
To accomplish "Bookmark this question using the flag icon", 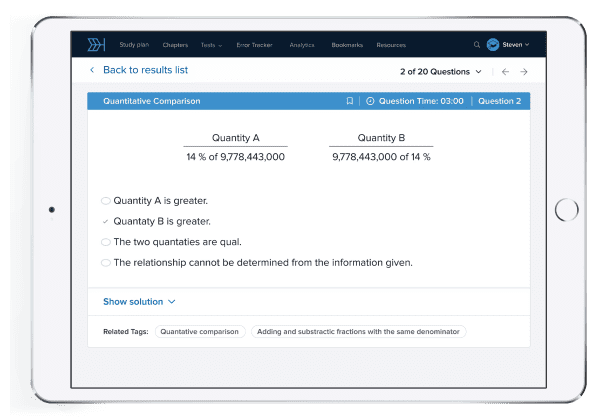I will click(349, 101).
